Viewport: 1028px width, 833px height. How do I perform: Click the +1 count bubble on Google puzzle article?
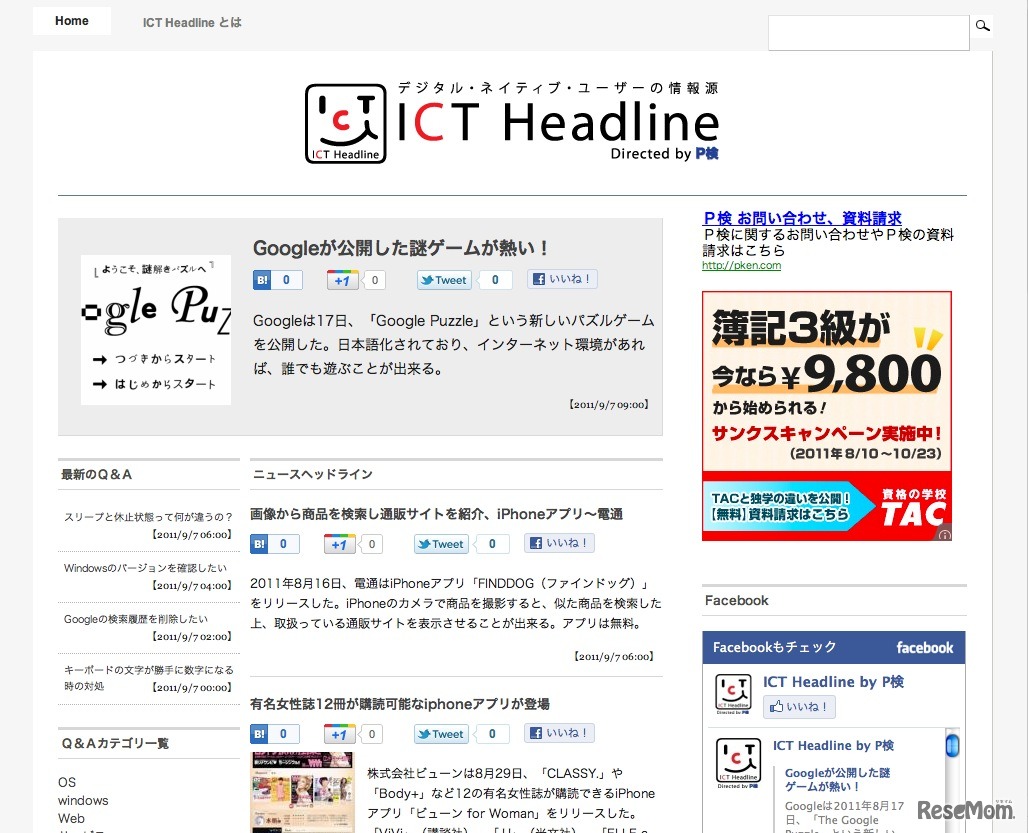click(x=374, y=280)
